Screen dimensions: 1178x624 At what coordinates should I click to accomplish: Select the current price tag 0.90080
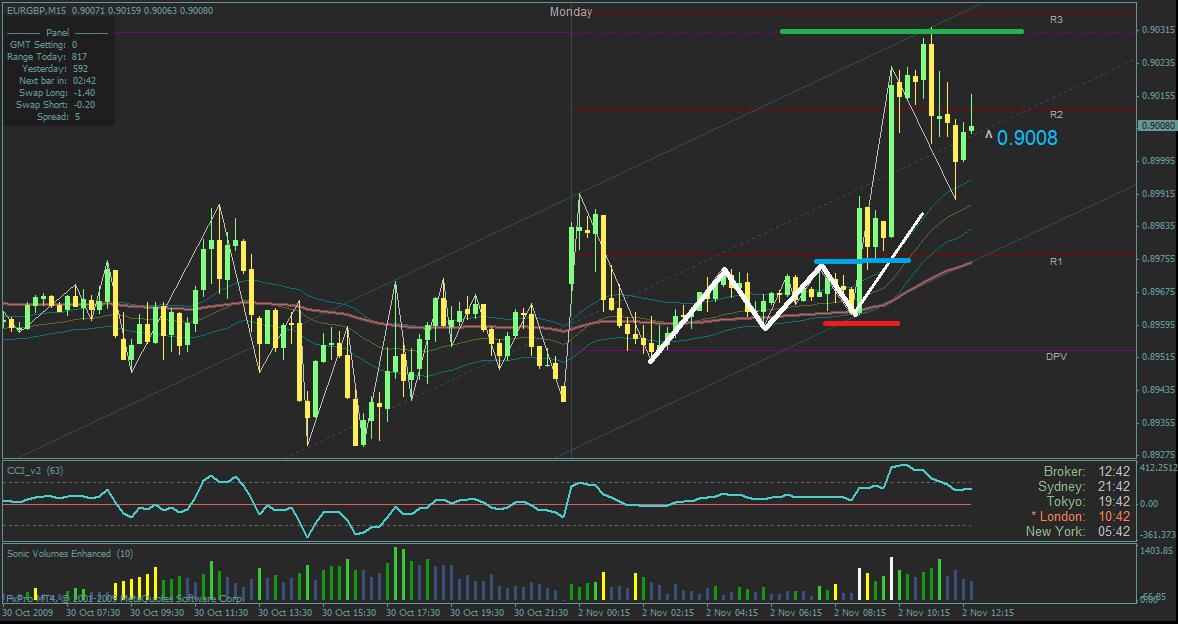click(x=1157, y=125)
